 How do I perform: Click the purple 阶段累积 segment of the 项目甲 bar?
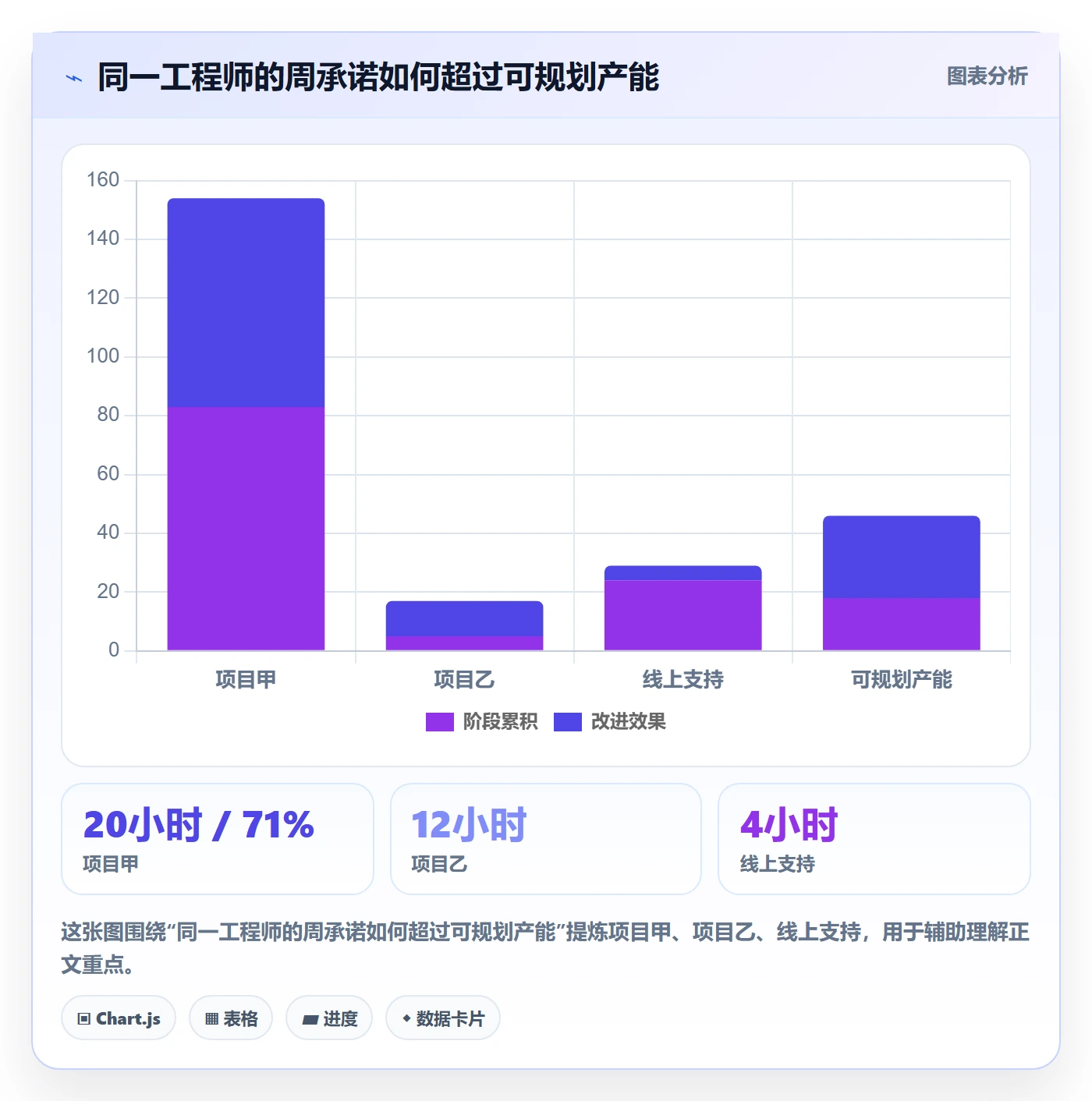[246, 529]
